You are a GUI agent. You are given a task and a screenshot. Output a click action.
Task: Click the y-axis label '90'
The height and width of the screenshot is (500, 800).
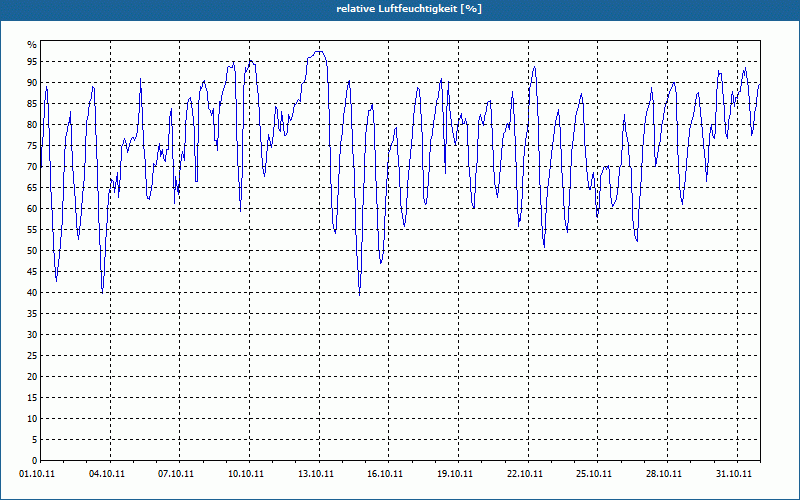pyautogui.click(x=32, y=83)
